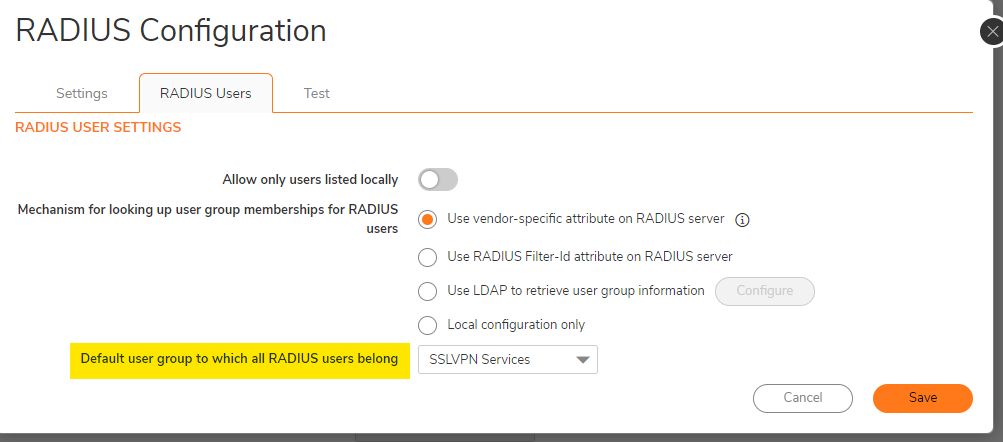This screenshot has width=1003, height=442.
Task: Click the info icon beside vendor-specific attribute
Action: click(743, 219)
